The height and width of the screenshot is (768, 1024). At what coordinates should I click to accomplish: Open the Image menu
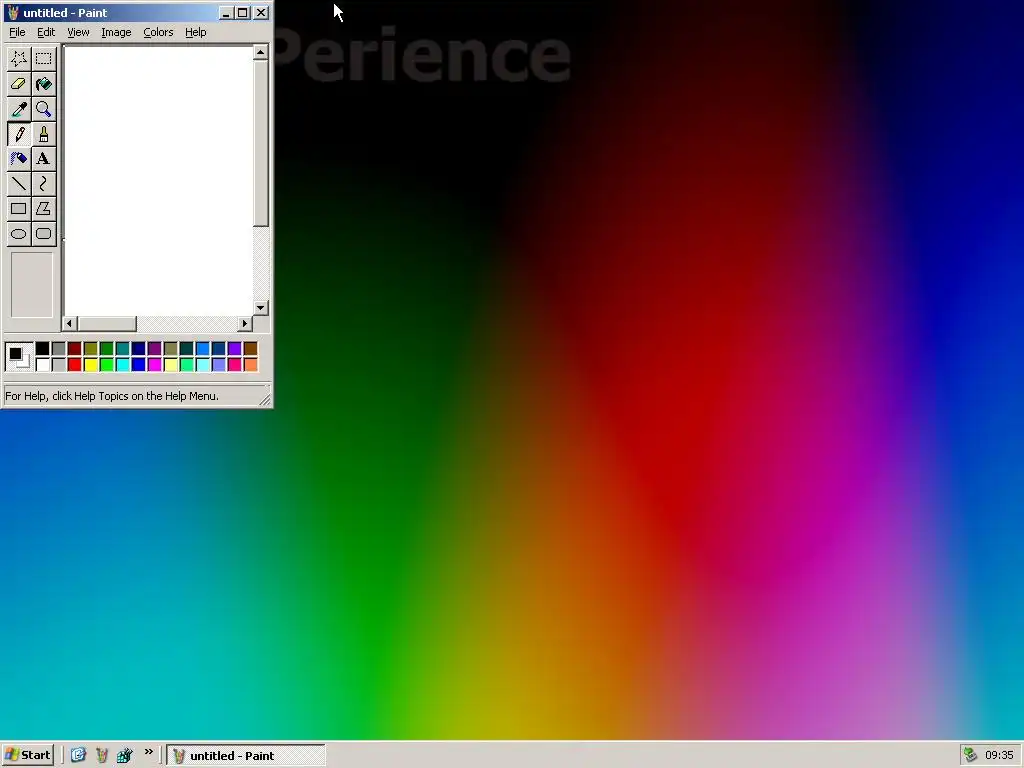point(116,32)
